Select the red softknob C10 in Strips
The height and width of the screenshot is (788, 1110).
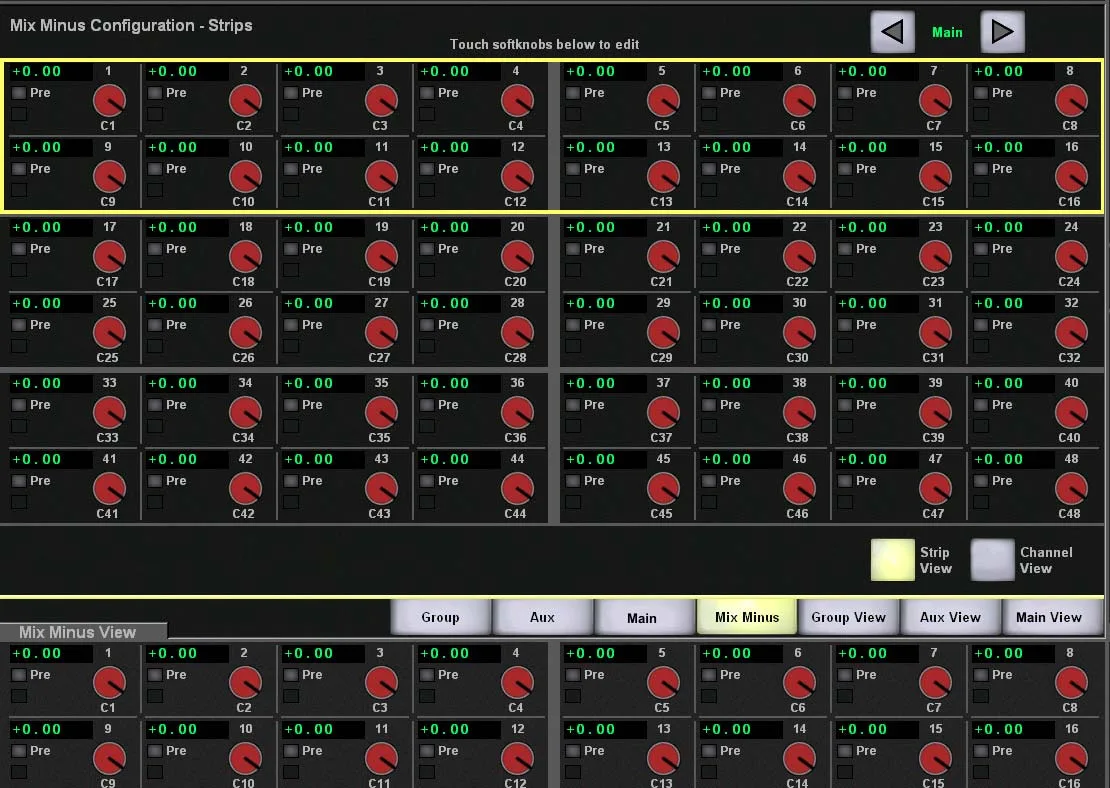pos(245,176)
